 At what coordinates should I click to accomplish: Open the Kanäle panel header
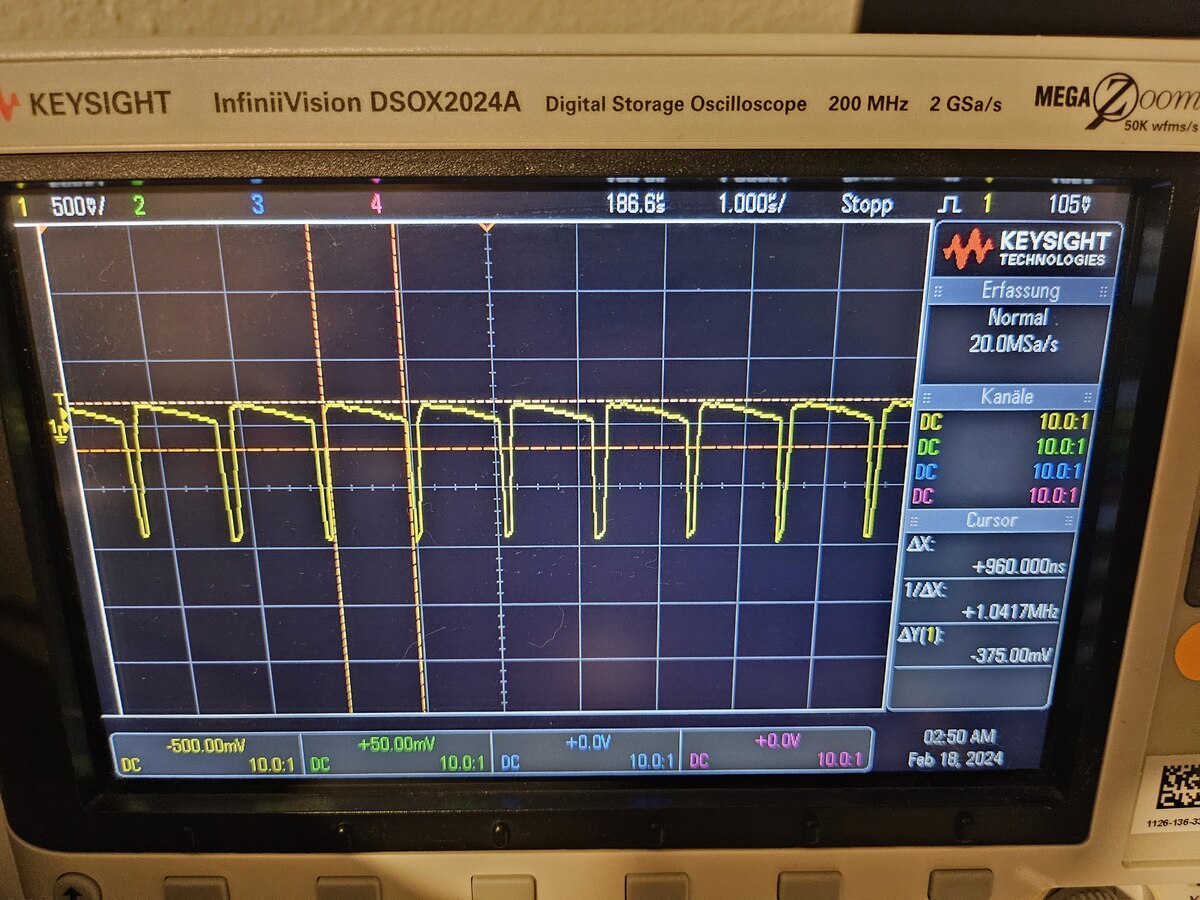(x=1008, y=396)
